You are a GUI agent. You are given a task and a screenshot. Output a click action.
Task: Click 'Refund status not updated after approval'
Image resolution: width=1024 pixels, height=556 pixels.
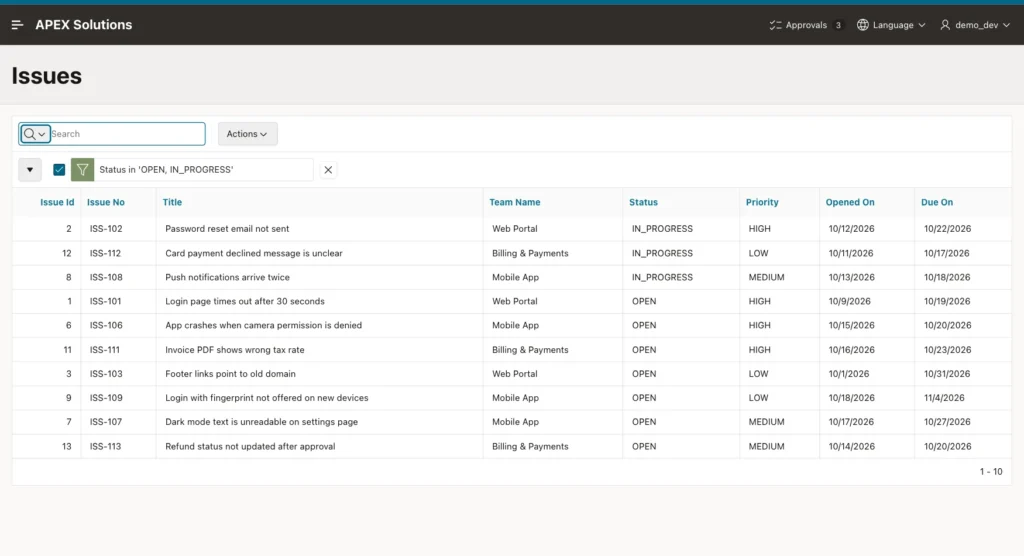tap(250, 446)
